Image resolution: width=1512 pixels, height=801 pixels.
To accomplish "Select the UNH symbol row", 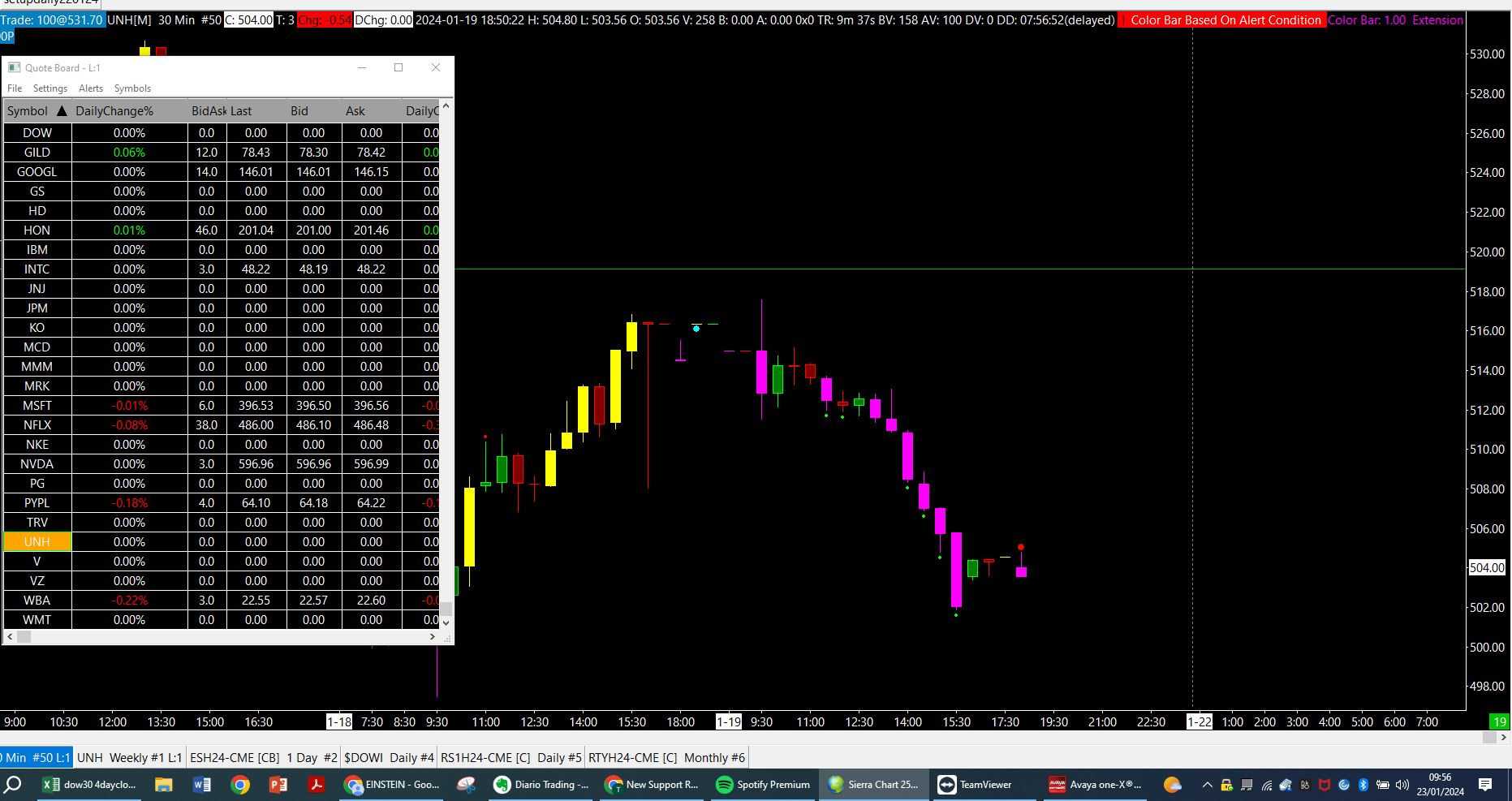I will [37, 542].
